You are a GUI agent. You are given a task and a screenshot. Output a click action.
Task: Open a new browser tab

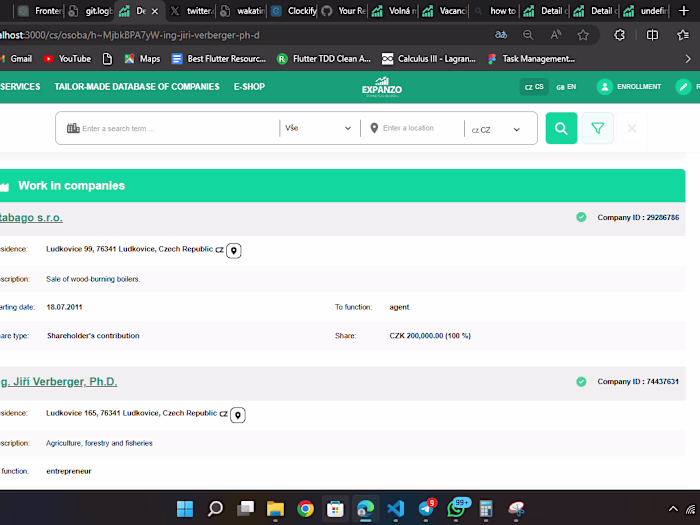(683, 11)
